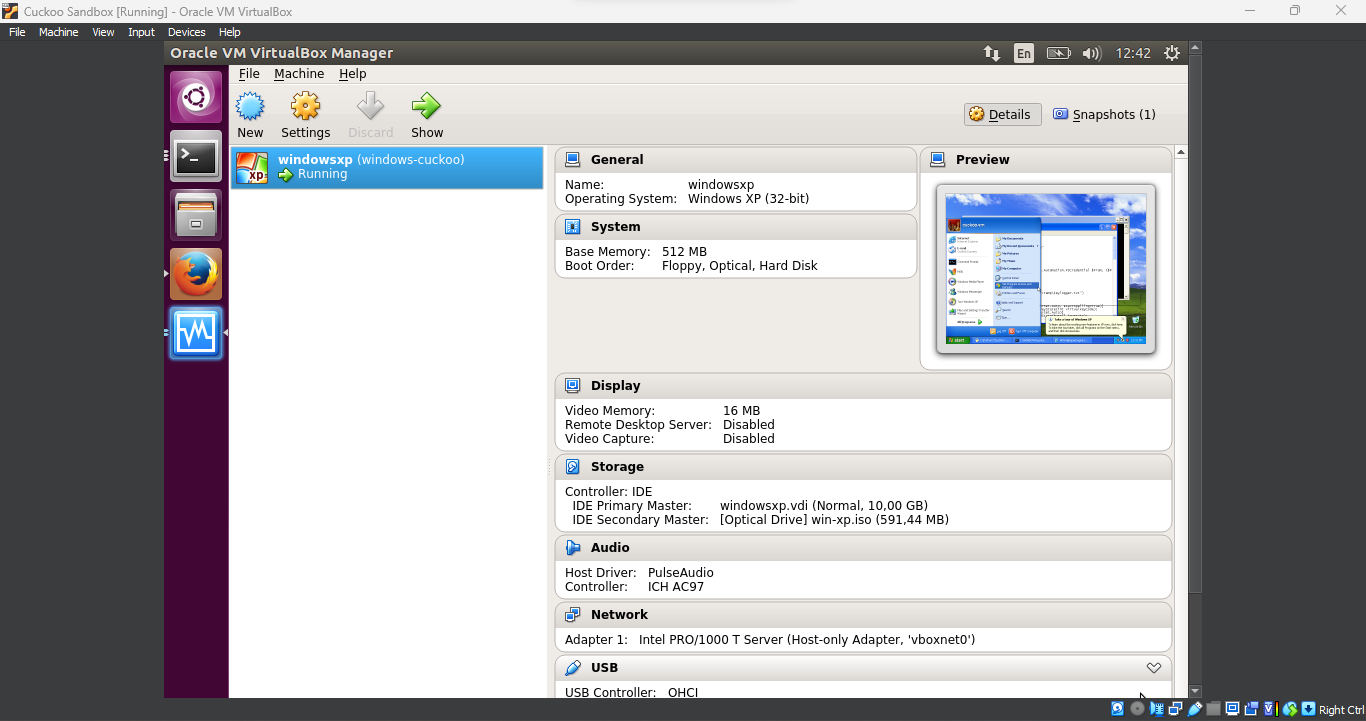This screenshot has width=1366, height=721.
Task: Launch Firefox from the Ubuntu launcher
Action: 196,274
